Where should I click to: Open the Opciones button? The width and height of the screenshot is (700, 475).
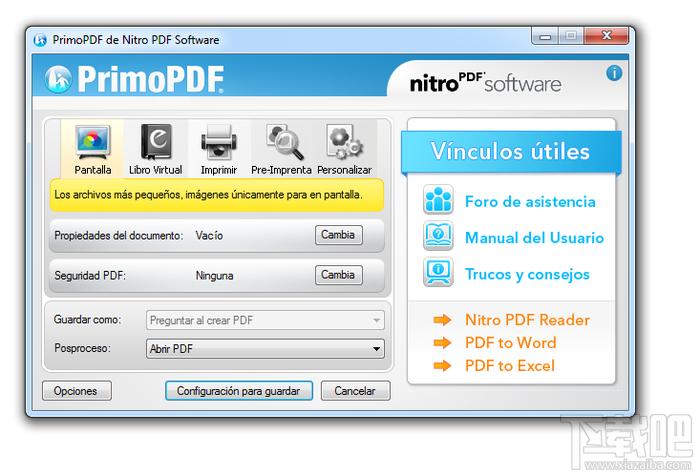tap(77, 391)
